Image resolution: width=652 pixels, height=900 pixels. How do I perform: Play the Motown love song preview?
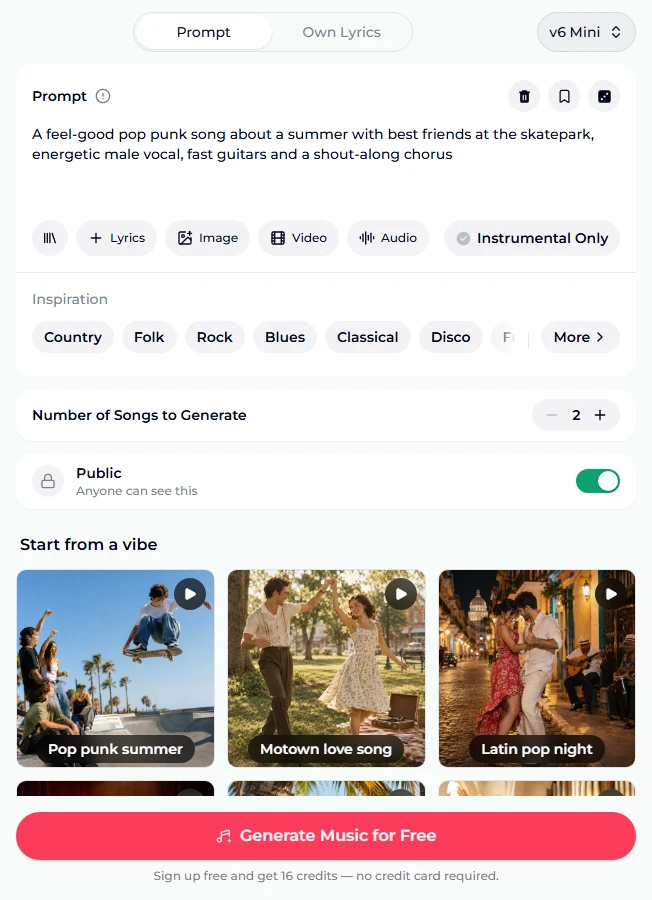point(401,594)
